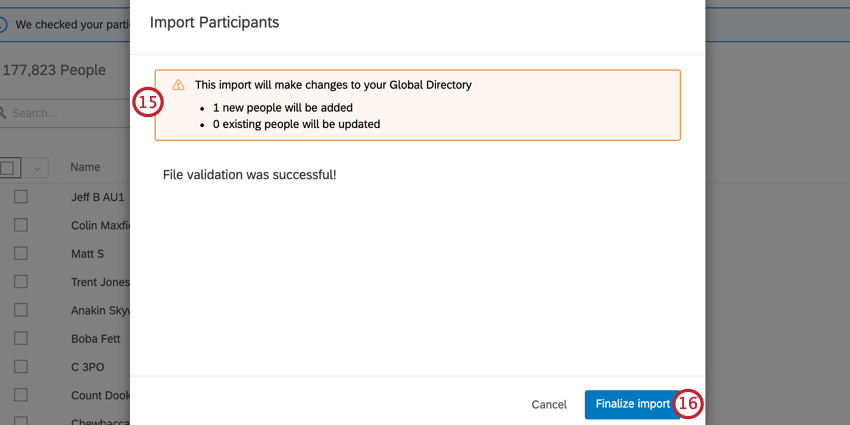
Task: Check the Anakin Skywalker row checkbox
Action: pos(21,310)
